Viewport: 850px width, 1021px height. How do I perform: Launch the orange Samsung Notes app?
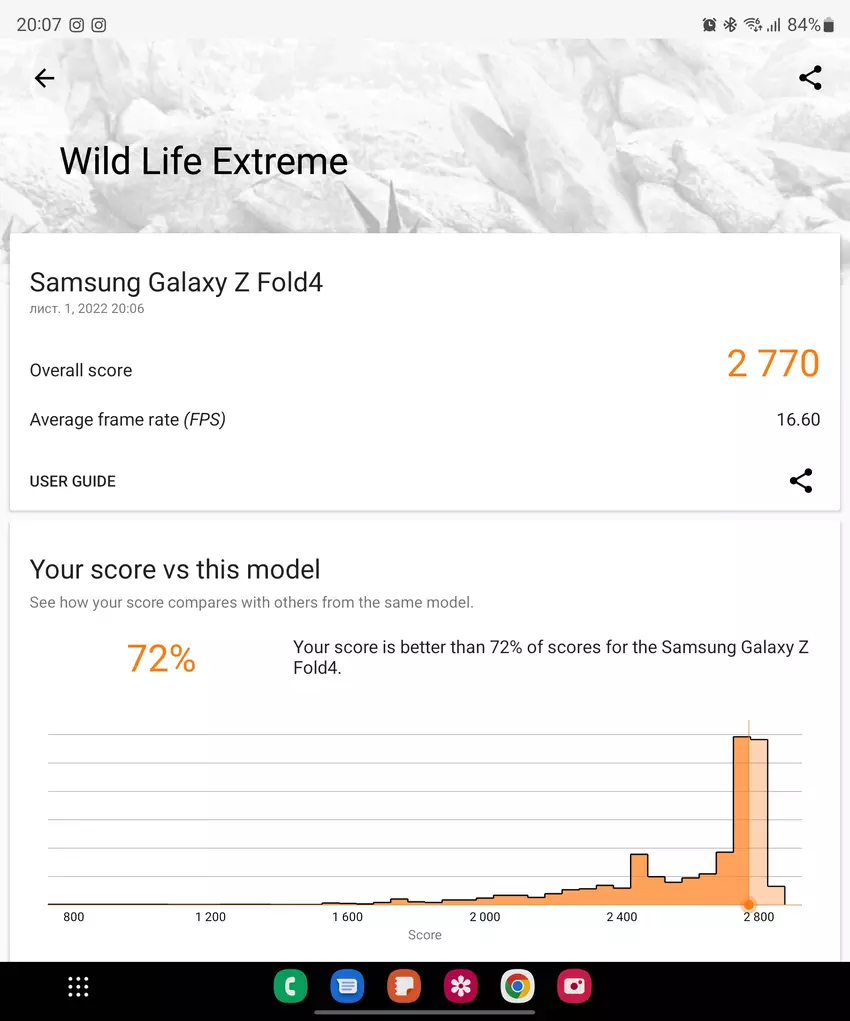404,987
